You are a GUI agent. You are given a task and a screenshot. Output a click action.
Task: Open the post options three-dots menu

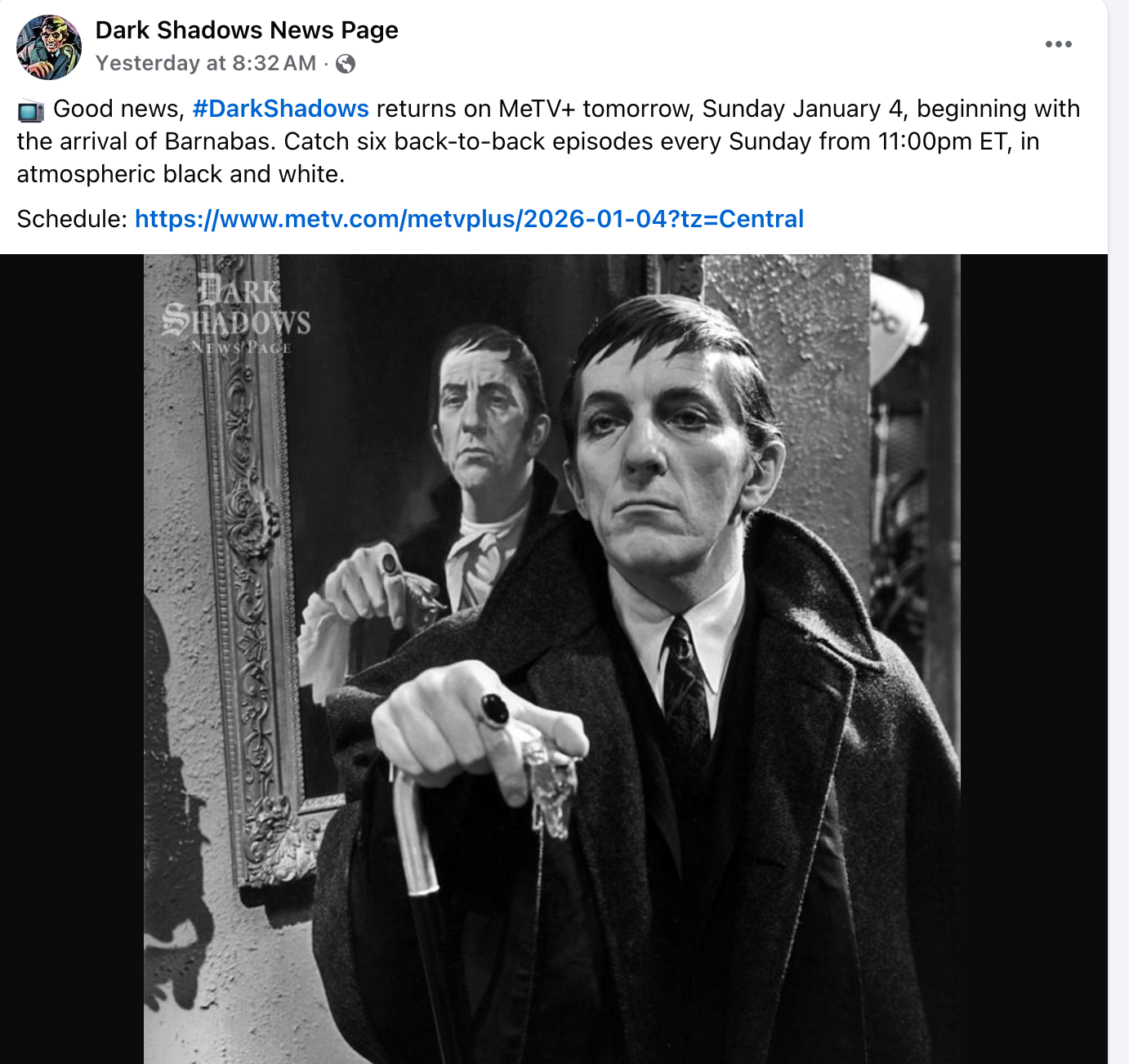click(1058, 44)
